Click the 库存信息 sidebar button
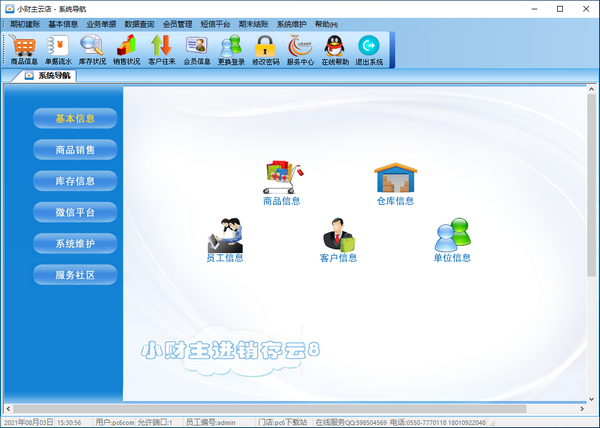The width and height of the screenshot is (600, 428). 76,181
